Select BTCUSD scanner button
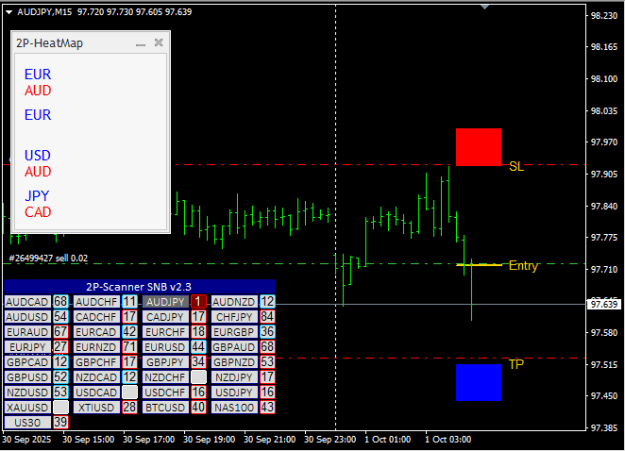This screenshot has width=625, height=451. [165, 408]
